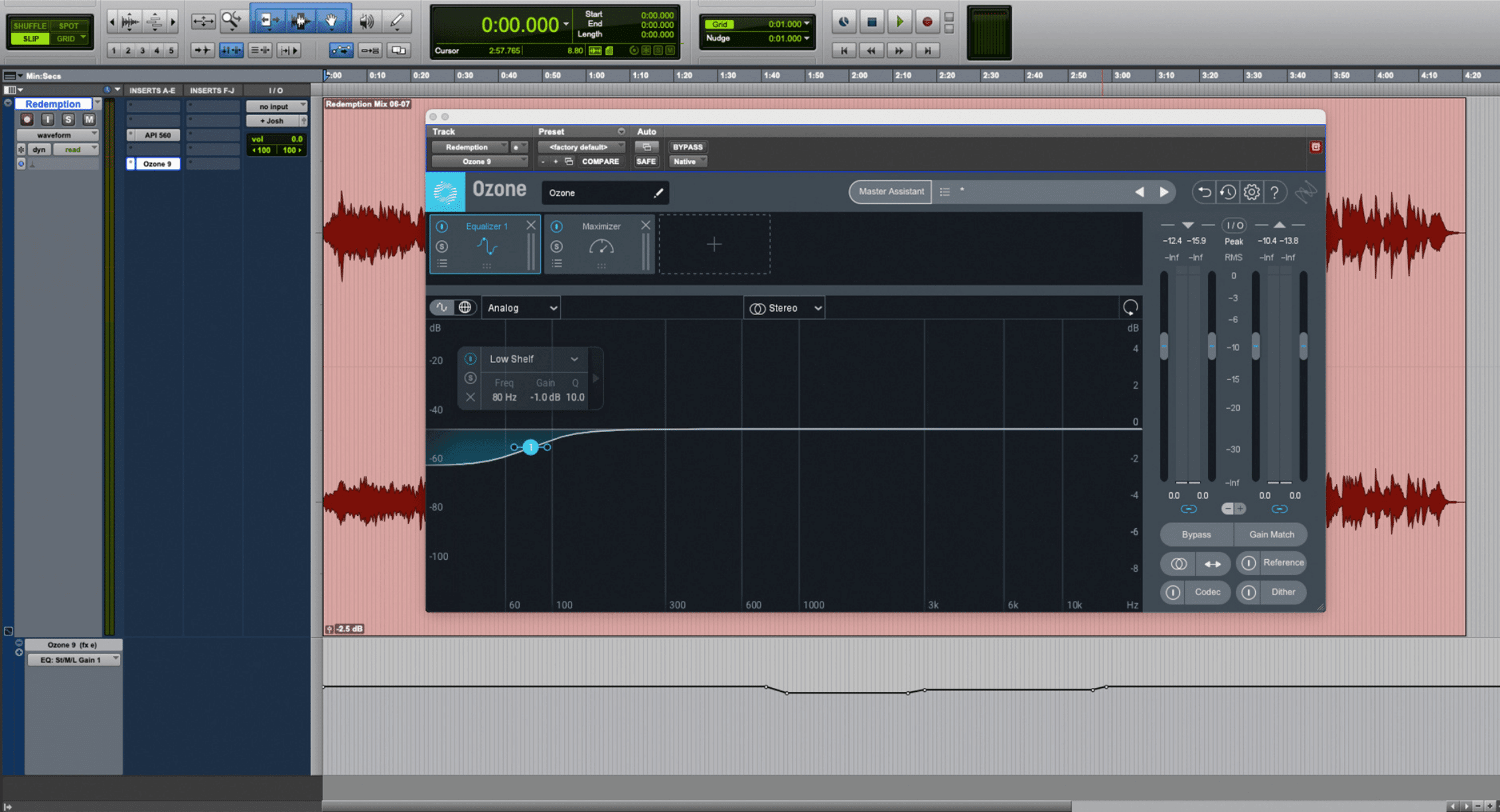
Task: Click the Ozone undo arrow
Action: click(x=1204, y=192)
